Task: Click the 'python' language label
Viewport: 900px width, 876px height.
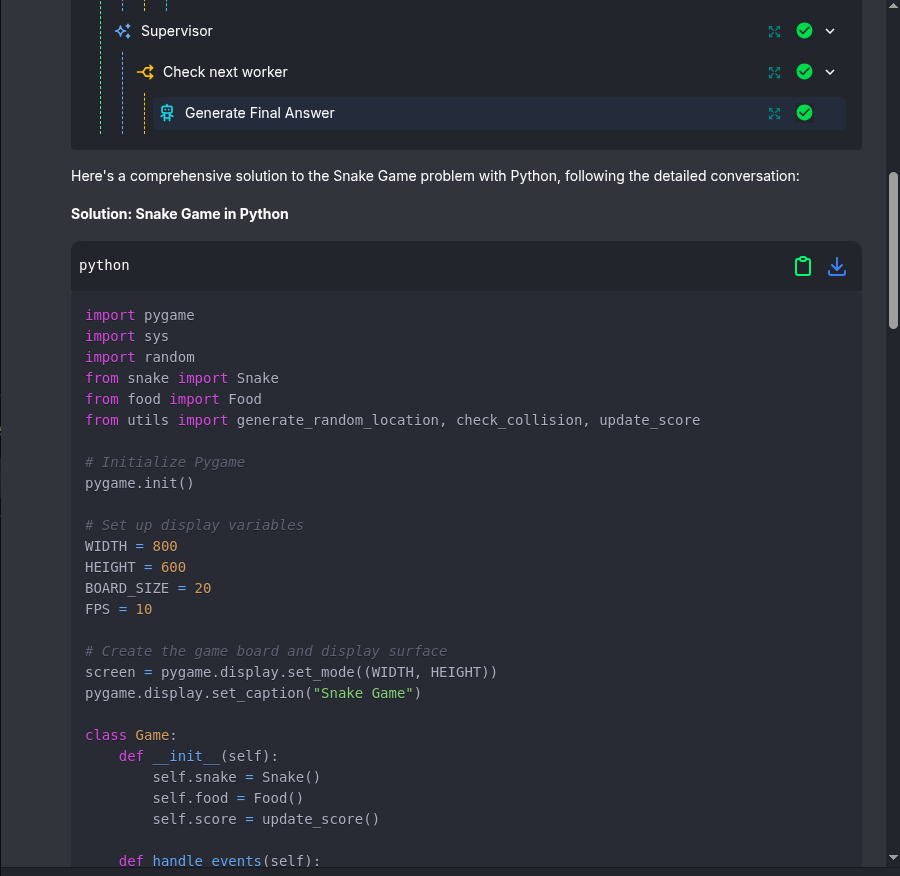Action: click(x=104, y=265)
